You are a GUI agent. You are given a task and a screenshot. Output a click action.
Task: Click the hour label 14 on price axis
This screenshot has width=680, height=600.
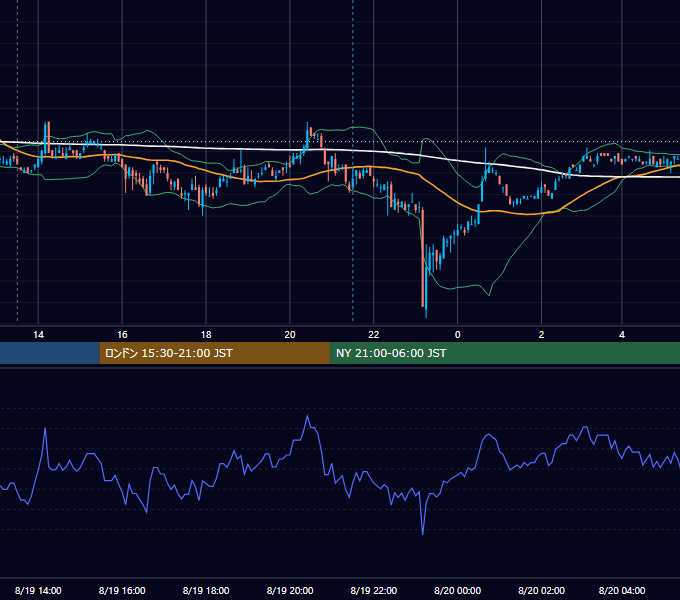click(38, 335)
